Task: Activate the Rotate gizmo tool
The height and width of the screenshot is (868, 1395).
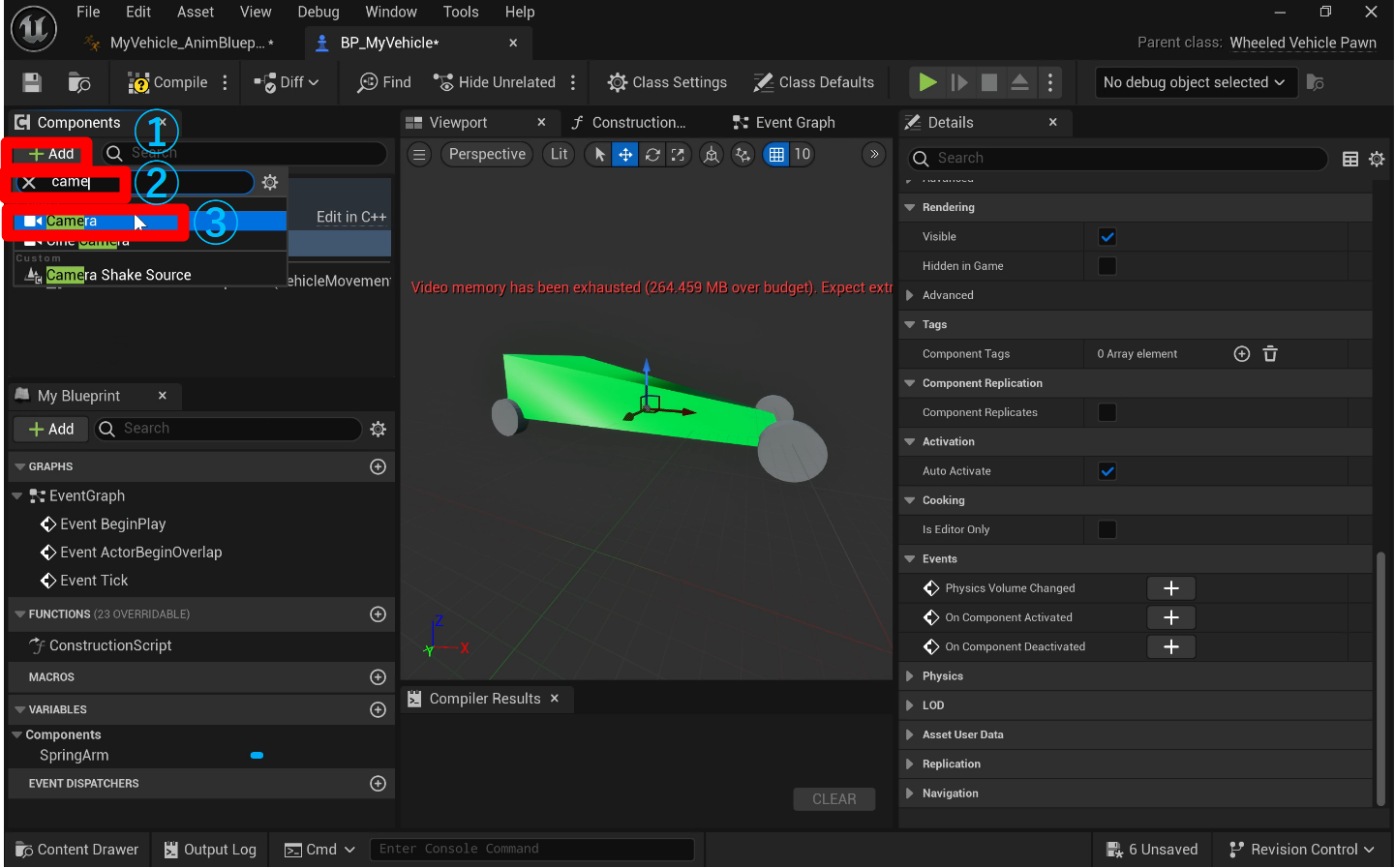Action: (652, 154)
